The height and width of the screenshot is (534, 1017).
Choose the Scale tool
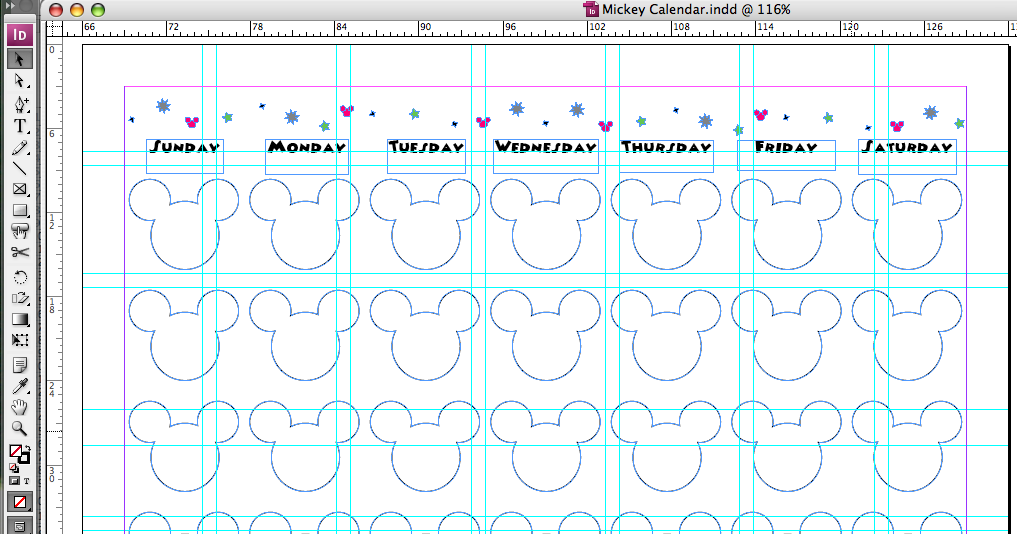[x=19, y=298]
